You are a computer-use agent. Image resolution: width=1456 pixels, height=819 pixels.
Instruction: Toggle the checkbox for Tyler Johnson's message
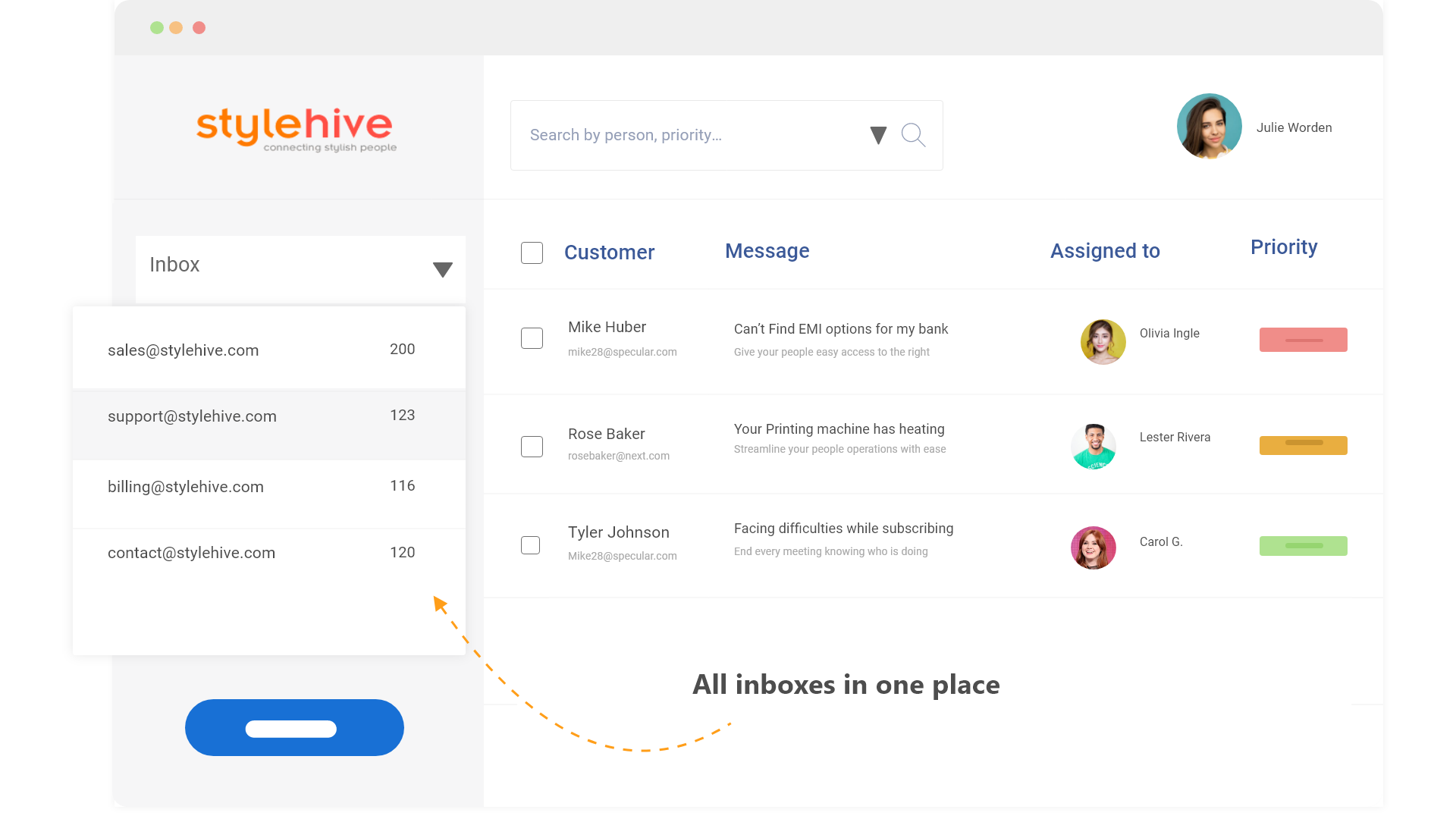pos(531,545)
